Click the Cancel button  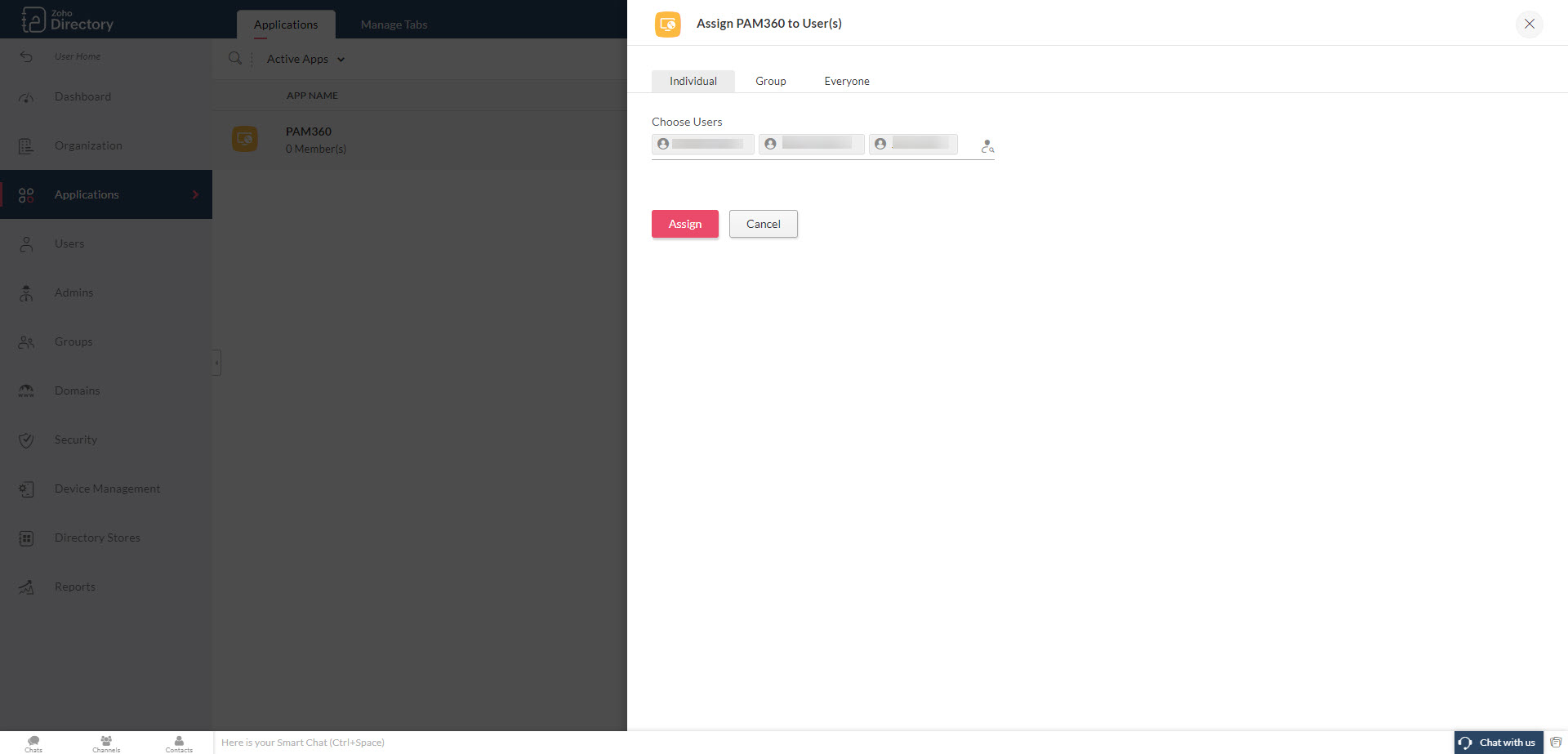point(764,224)
